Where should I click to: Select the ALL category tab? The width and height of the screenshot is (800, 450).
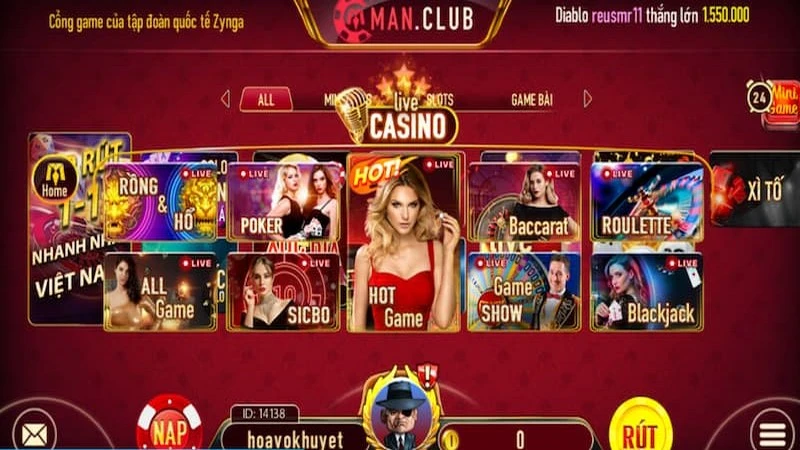tap(266, 99)
